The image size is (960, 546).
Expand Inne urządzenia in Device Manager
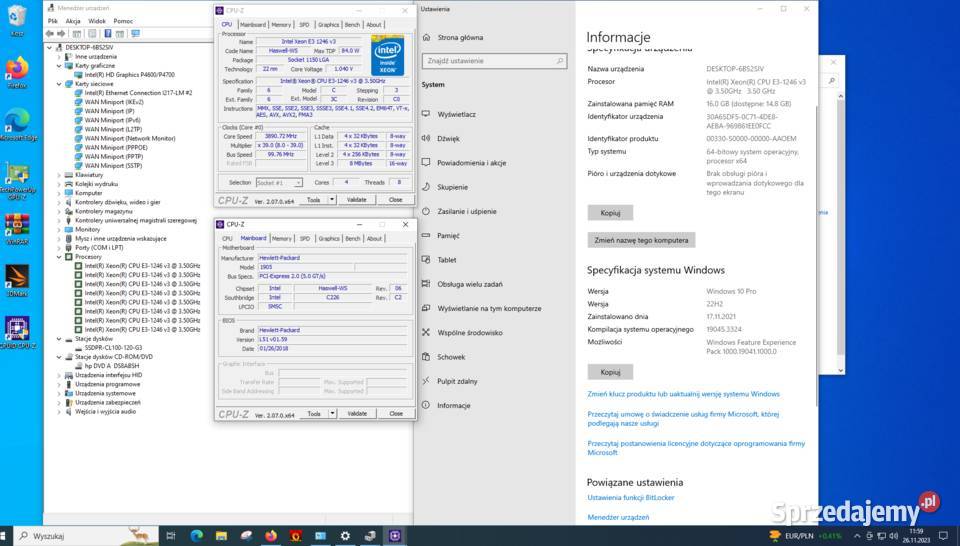point(59,56)
